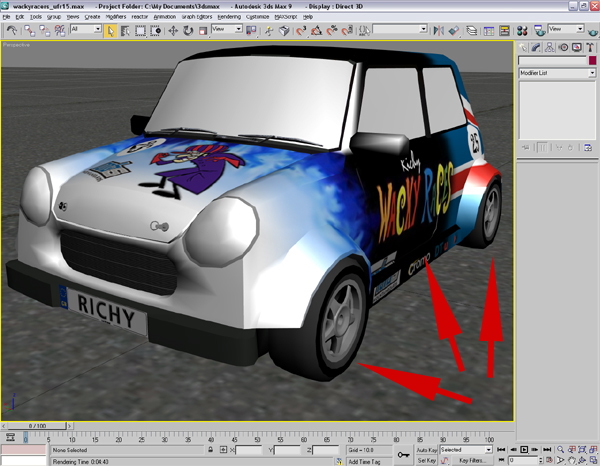Screen dimensions: 600x466
Task: Click the Key Filters button
Action: click(x=471, y=461)
